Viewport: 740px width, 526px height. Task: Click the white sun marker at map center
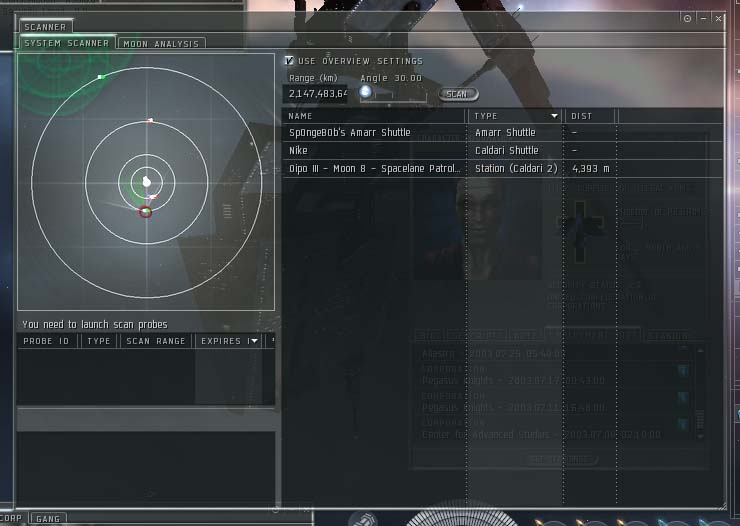[x=147, y=182]
